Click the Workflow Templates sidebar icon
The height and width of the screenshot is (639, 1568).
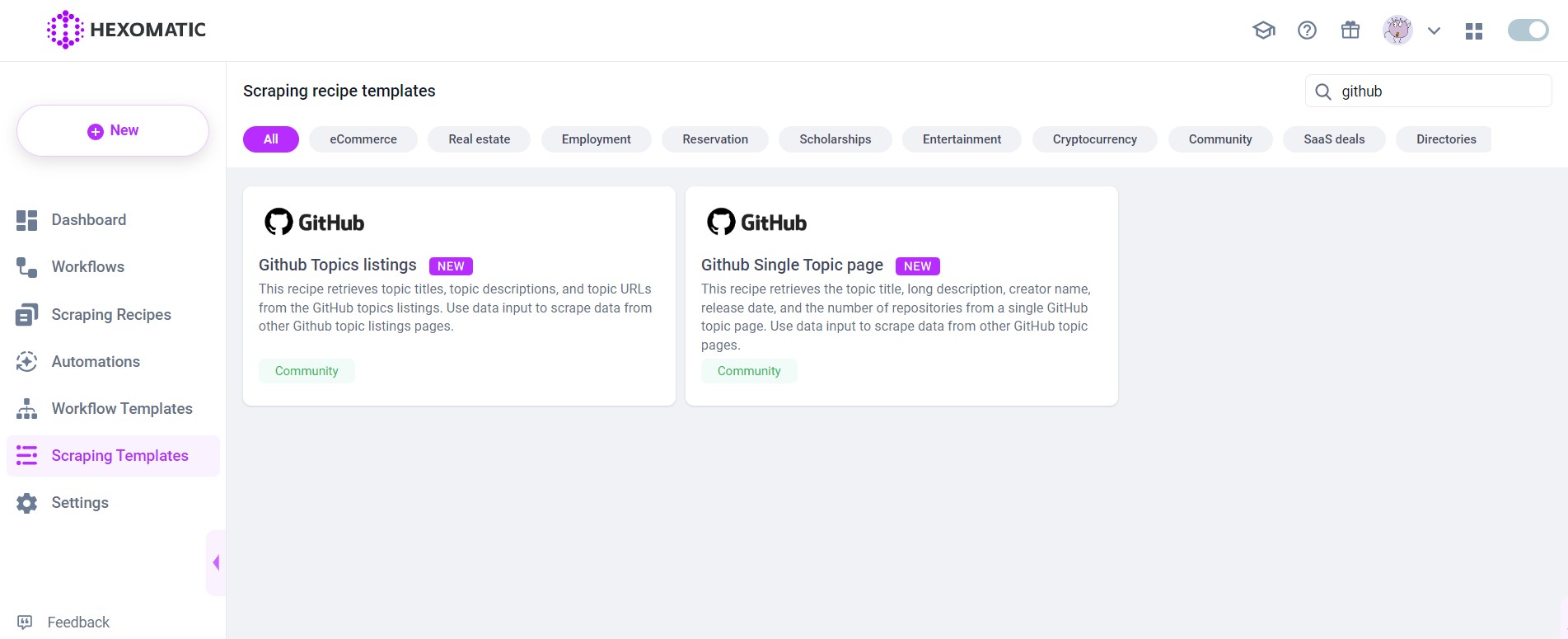tap(27, 409)
